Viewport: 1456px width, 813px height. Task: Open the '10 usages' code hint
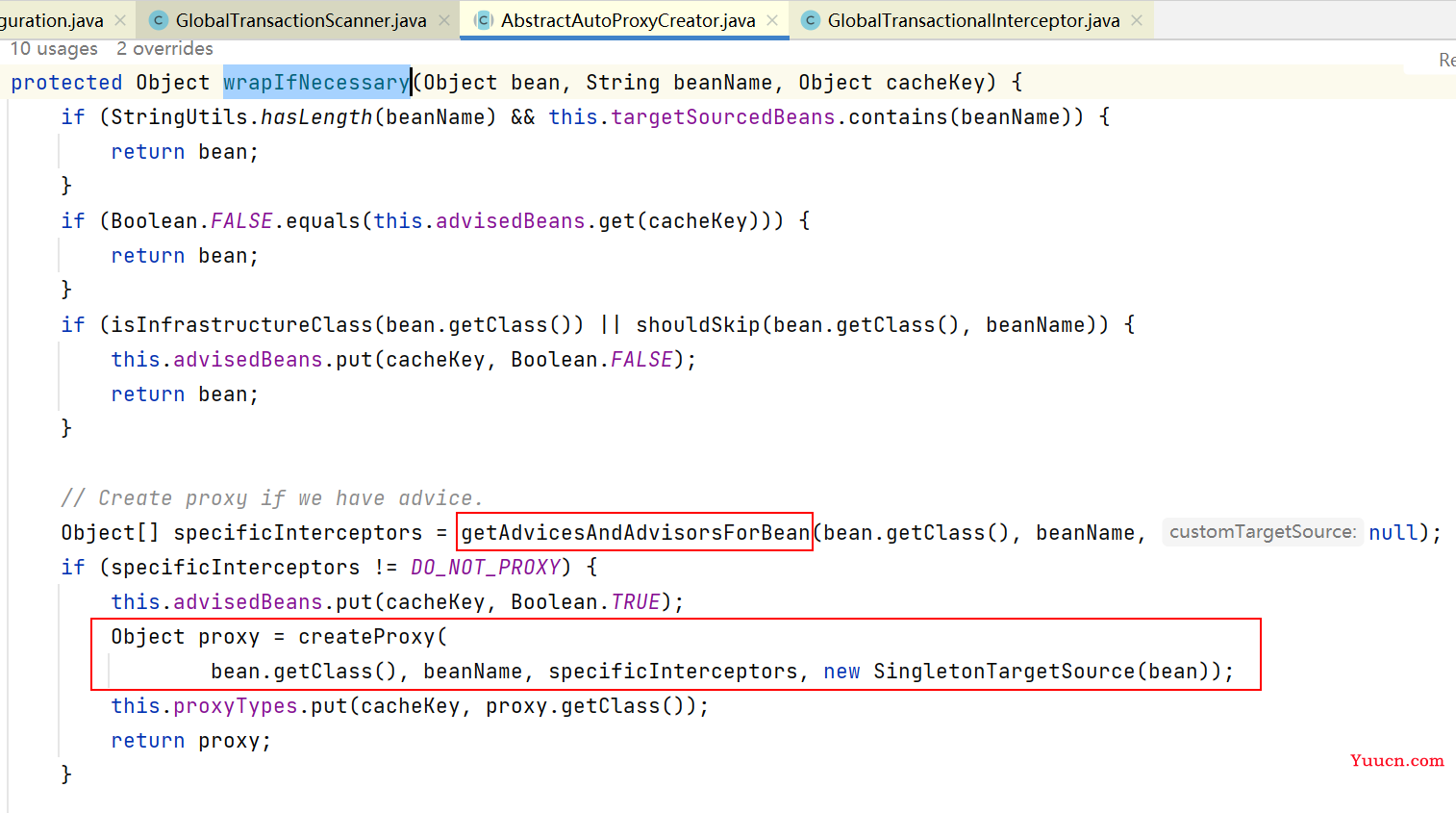point(54,49)
